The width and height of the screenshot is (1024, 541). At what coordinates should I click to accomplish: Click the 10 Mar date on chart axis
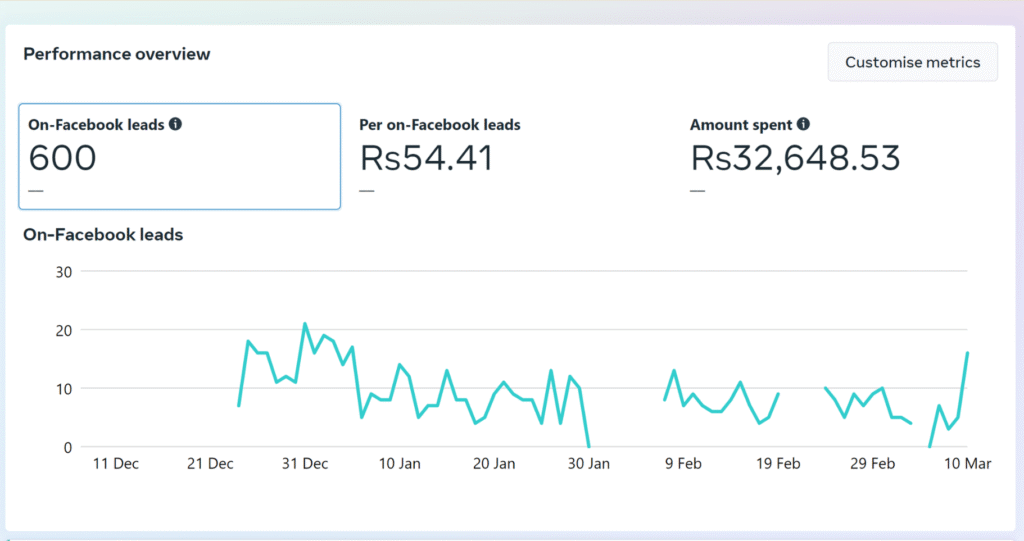click(966, 464)
